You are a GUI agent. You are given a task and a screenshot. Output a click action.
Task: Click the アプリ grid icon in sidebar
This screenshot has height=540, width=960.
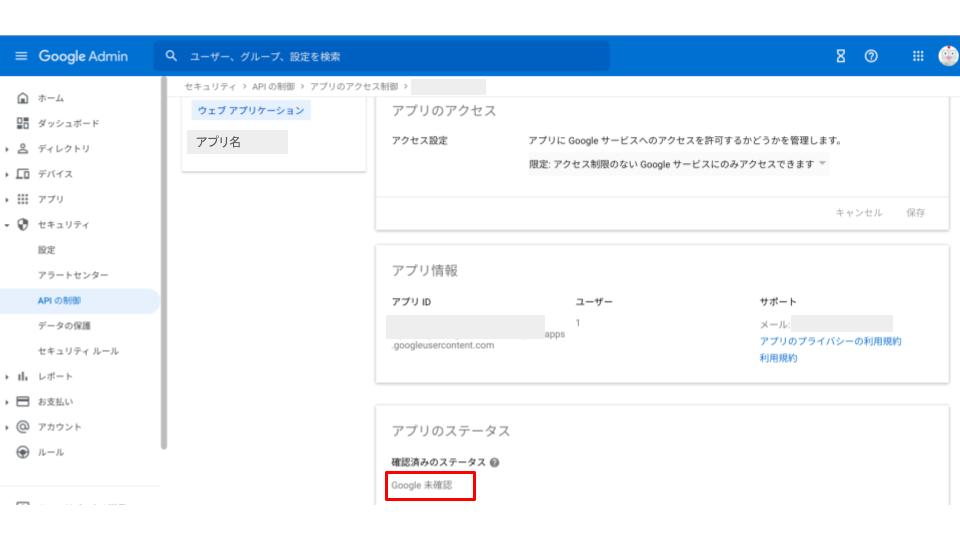coord(23,199)
